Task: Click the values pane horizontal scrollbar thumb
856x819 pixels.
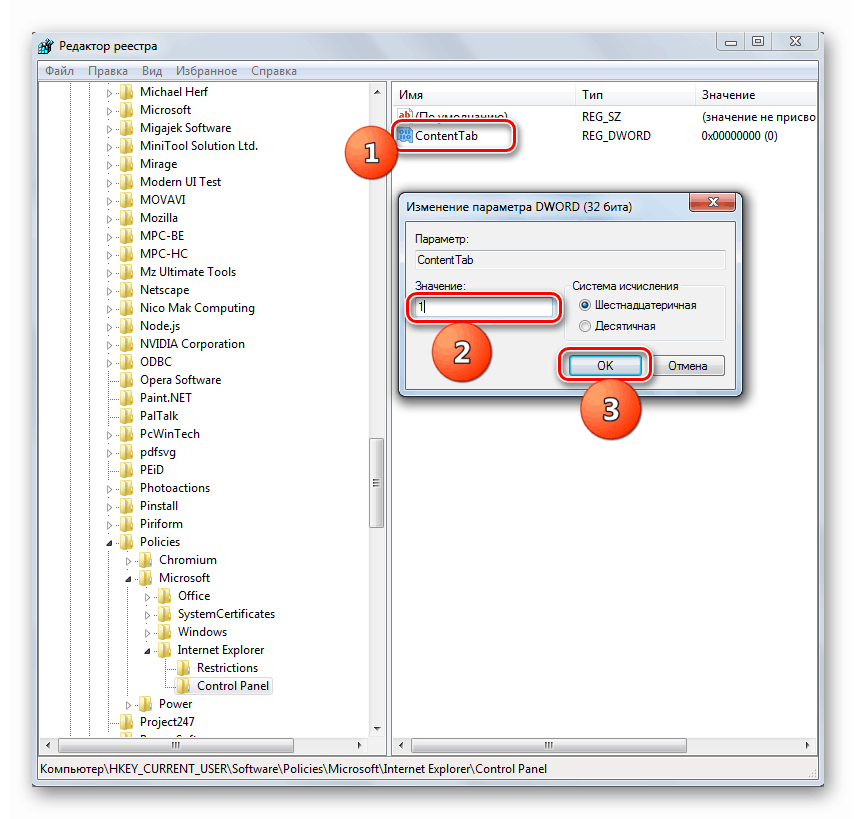Action: click(x=549, y=745)
